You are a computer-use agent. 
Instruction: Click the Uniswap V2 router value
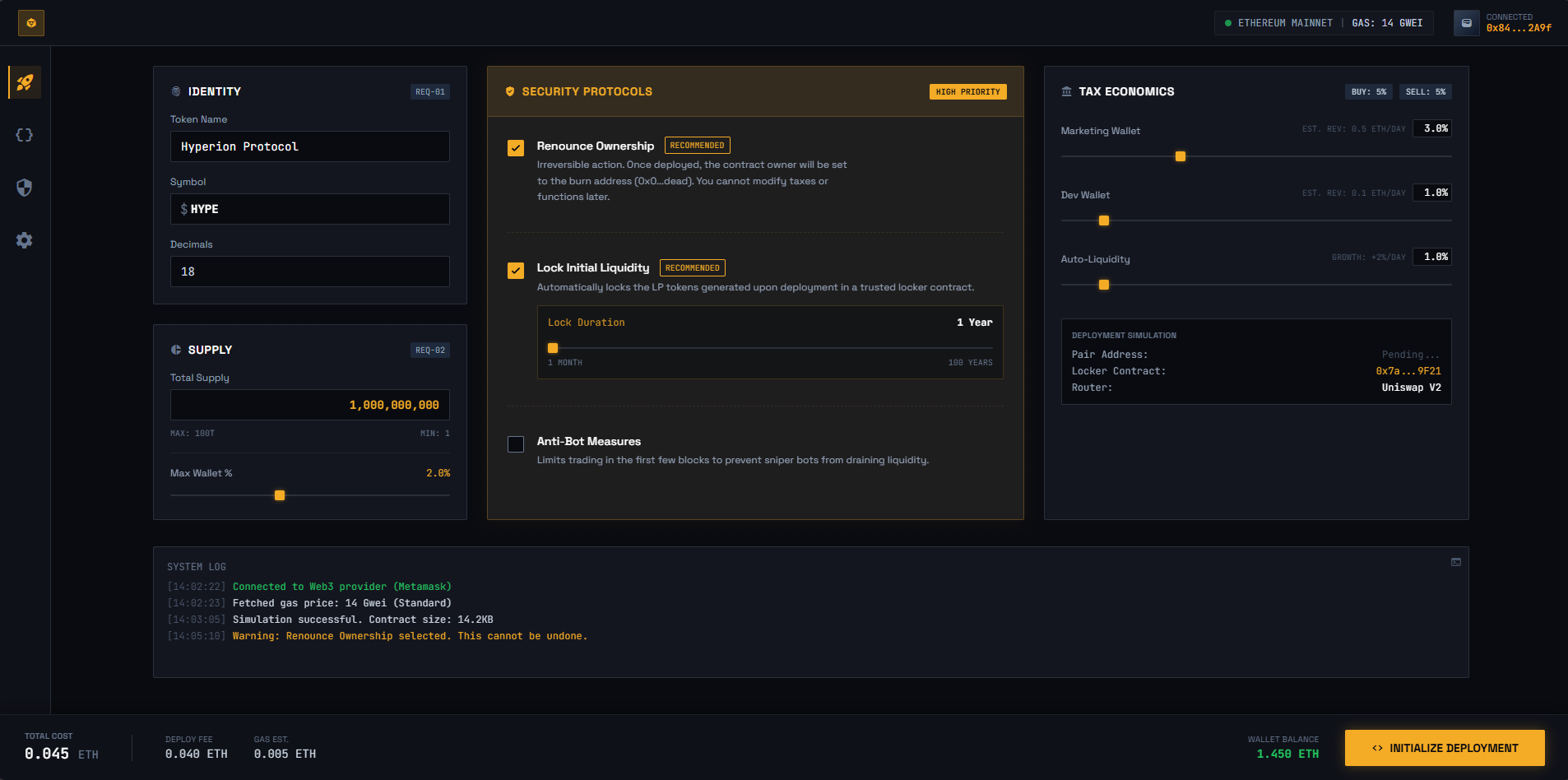click(x=1412, y=387)
